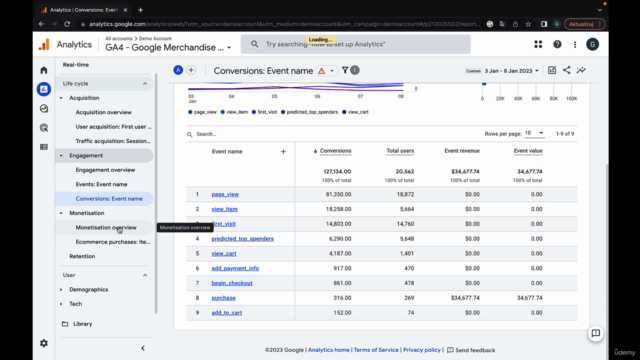Image resolution: width=640 pixels, height=360 pixels.
Task: Open the predicted_top_spenders event link
Action: pyautogui.click(x=242, y=239)
